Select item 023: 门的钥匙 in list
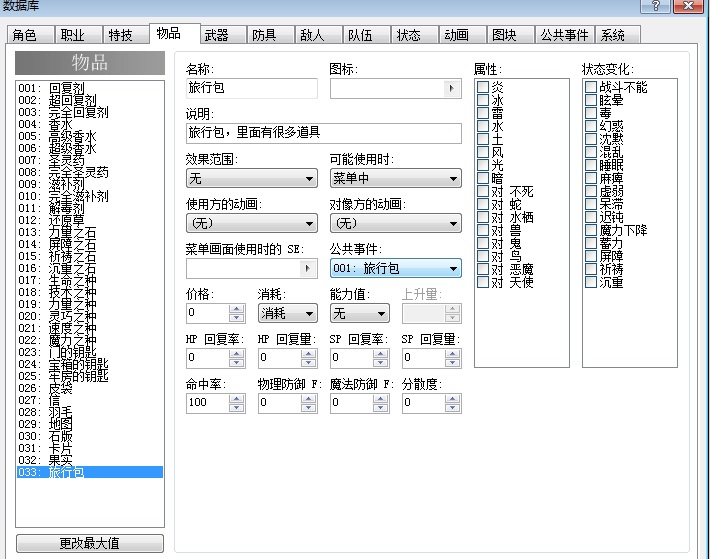The image size is (710, 559). coord(90,352)
